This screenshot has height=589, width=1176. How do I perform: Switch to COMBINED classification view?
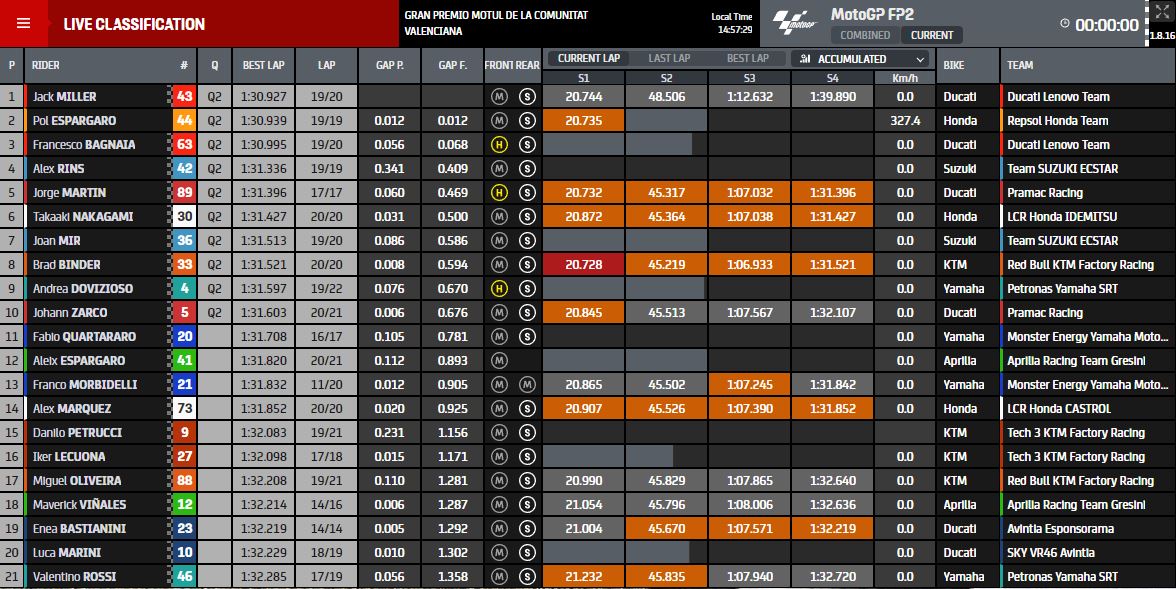865,35
